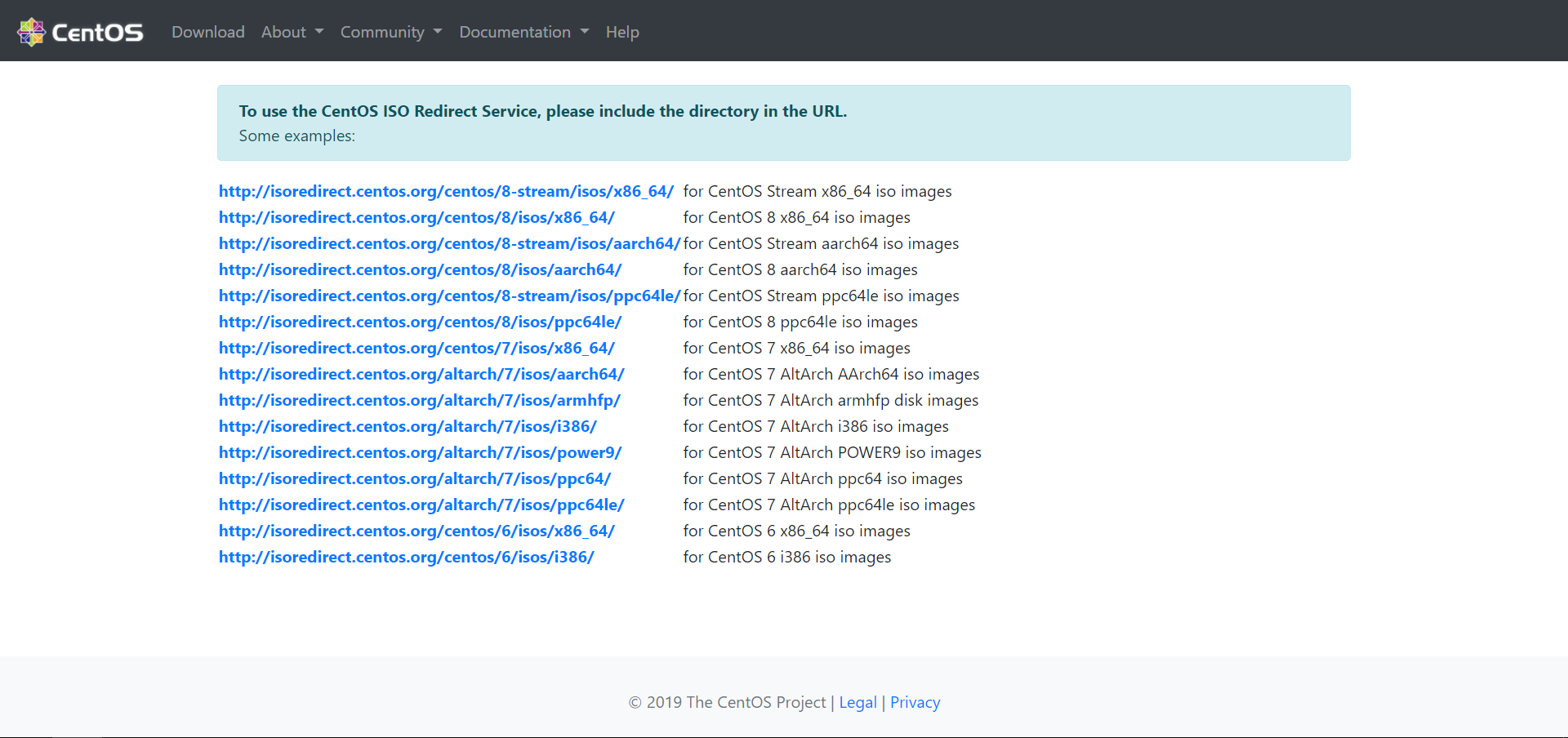
Task: Open the altarch/7/isos/i386 link
Action: pos(408,426)
